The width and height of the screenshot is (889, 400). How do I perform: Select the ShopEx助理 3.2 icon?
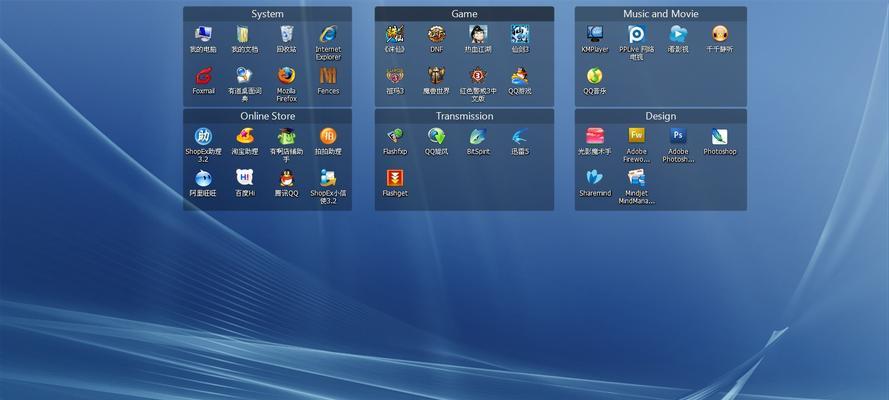pos(203,137)
